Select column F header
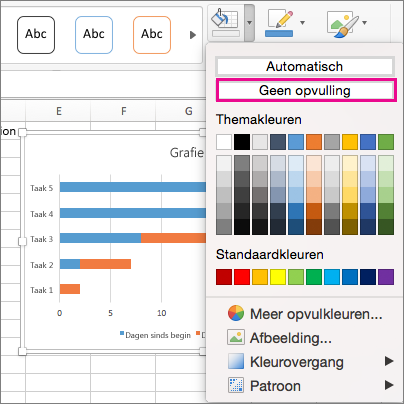 click(x=123, y=111)
